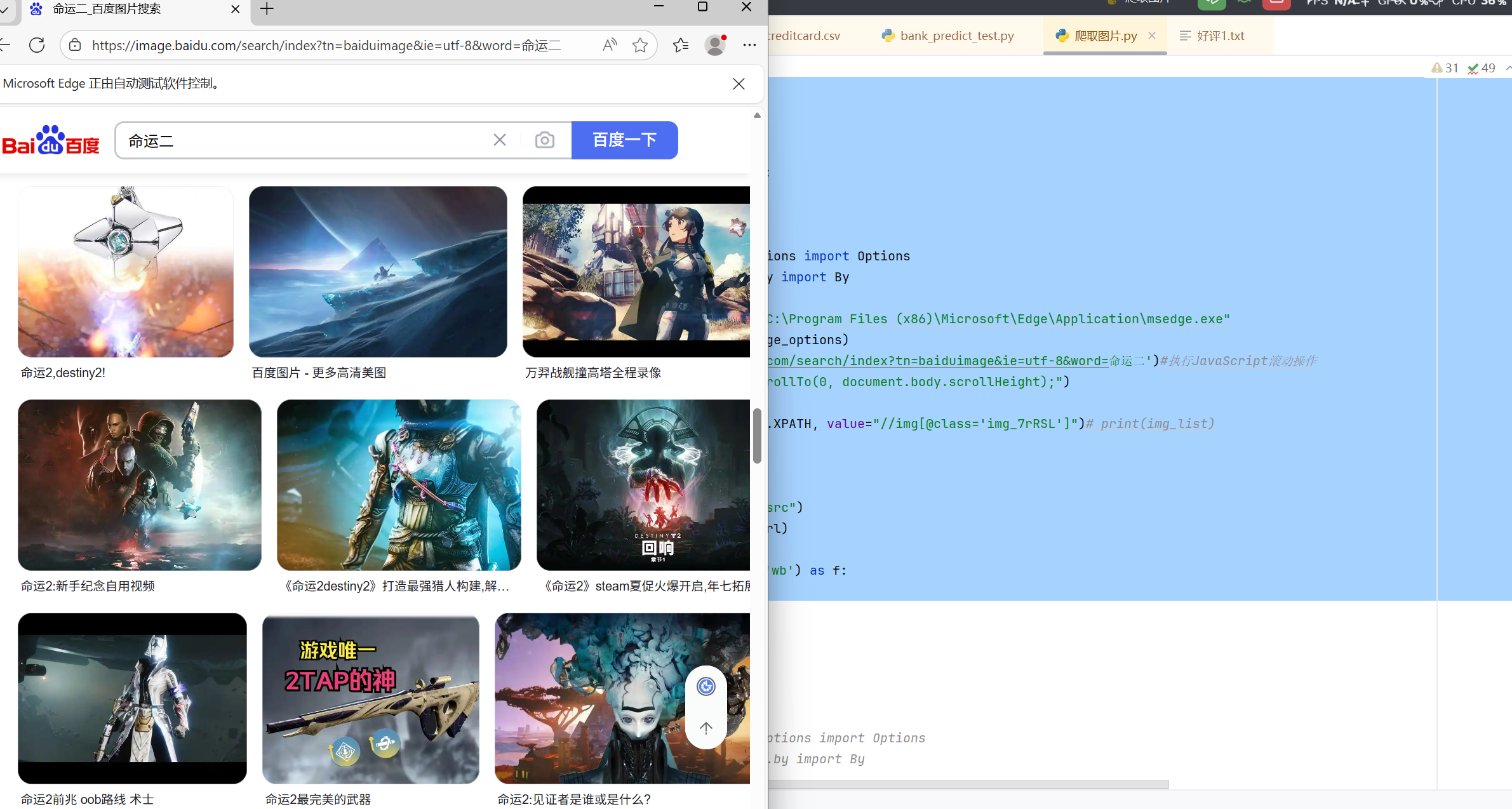Click the camera image-search icon

(544, 140)
